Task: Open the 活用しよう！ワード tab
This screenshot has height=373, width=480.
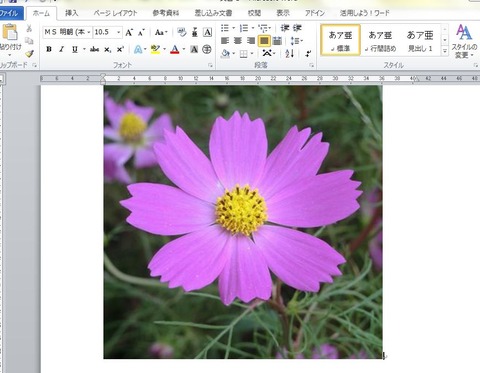Action: (x=365, y=13)
